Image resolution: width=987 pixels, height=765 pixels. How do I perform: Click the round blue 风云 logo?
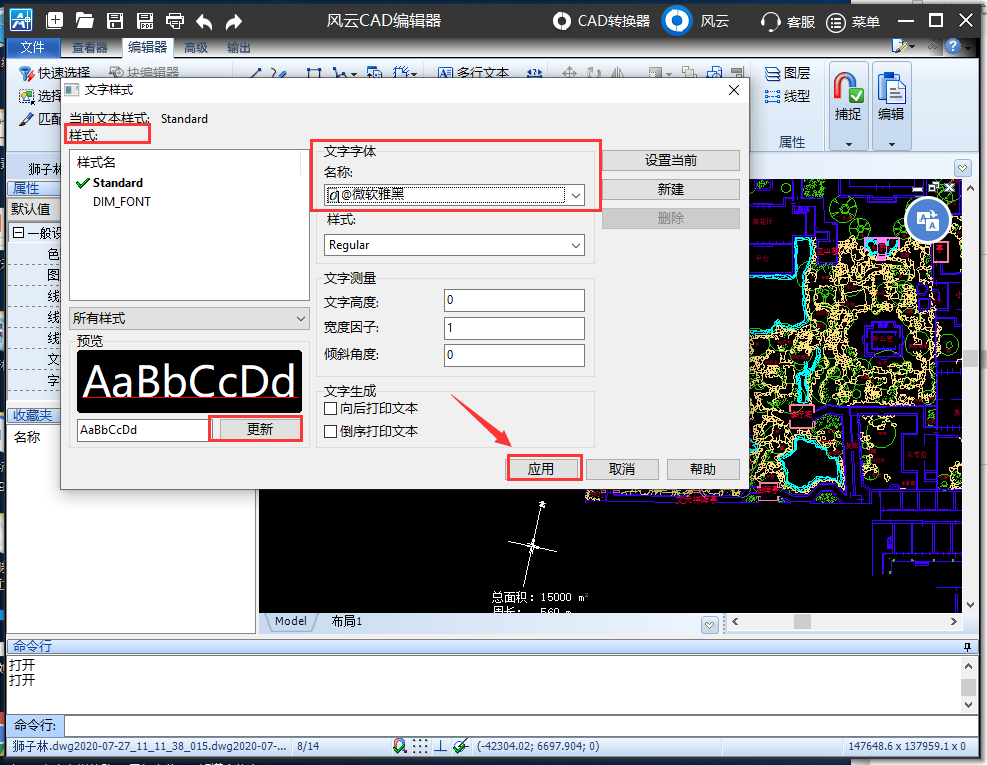pos(677,21)
